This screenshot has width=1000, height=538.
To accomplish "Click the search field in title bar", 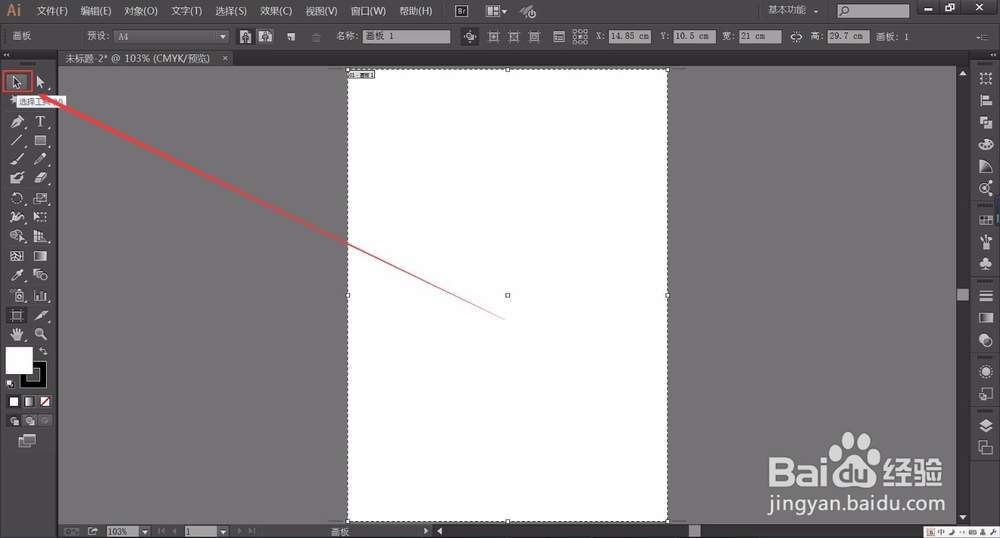I will click(x=873, y=10).
